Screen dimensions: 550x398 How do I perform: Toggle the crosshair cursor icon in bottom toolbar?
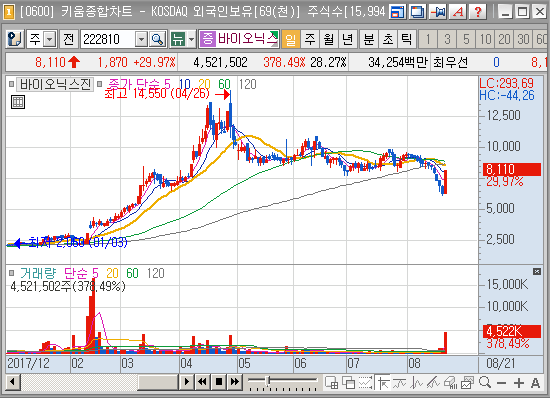383,383
